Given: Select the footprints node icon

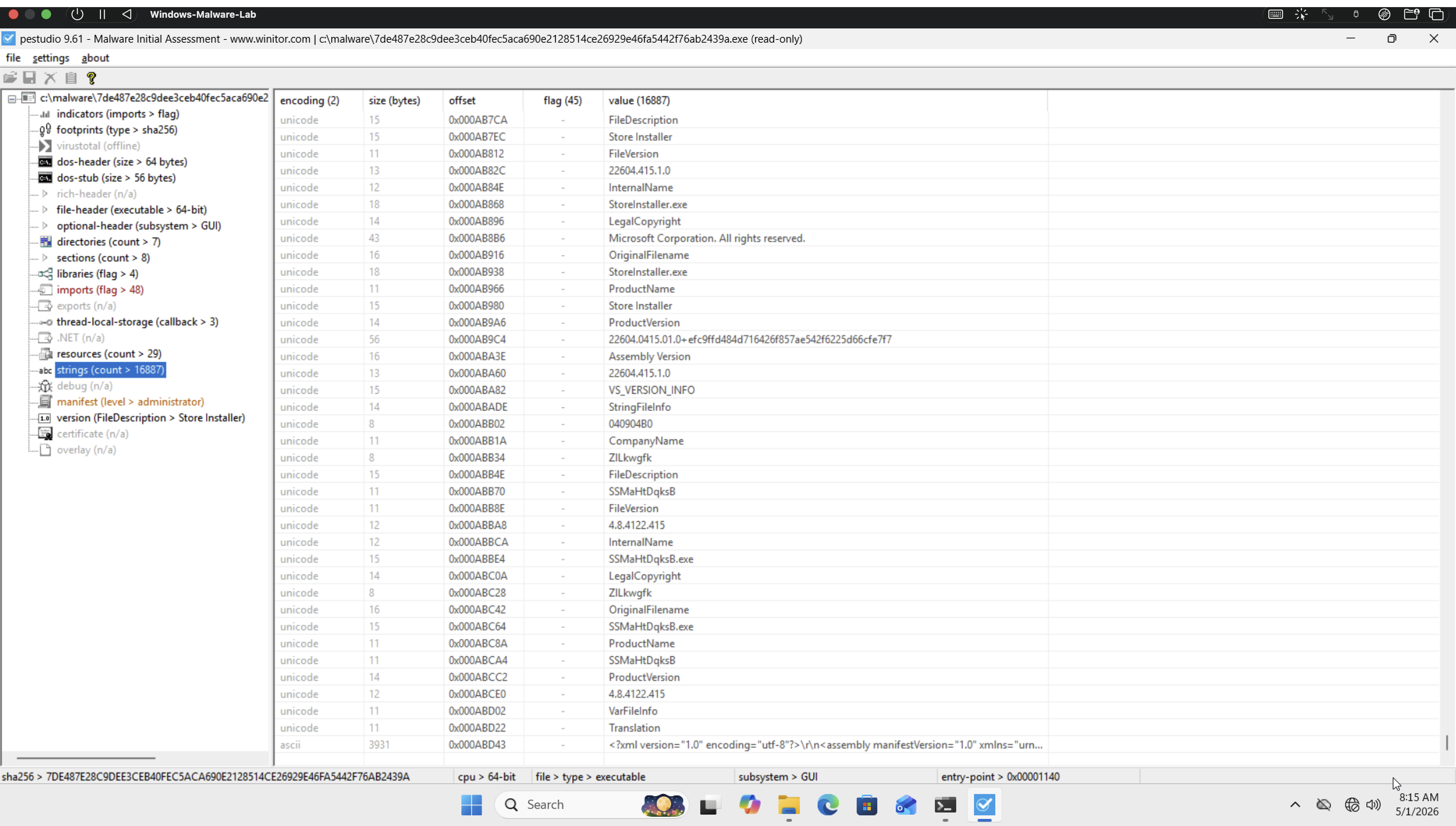Looking at the screenshot, I should pyautogui.click(x=45, y=130).
